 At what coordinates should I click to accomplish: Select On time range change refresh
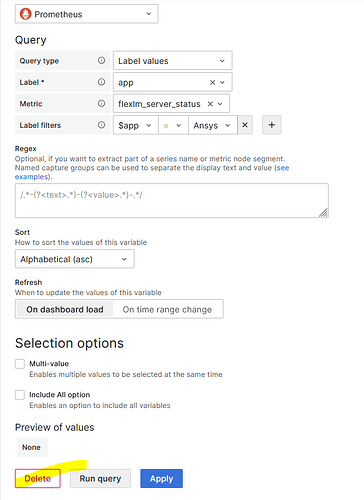coord(167,309)
